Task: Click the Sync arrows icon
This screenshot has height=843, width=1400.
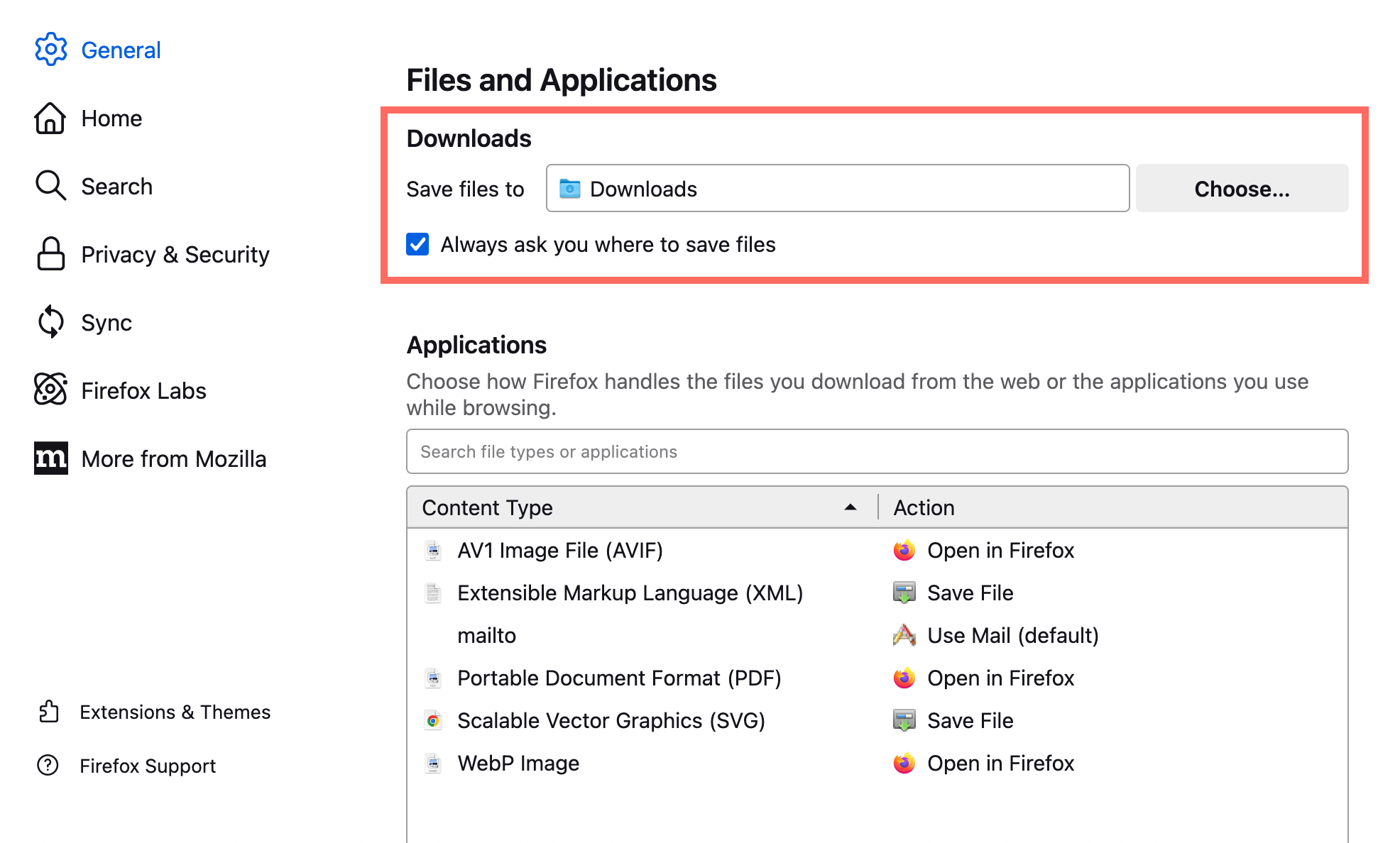Action: coord(50,322)
